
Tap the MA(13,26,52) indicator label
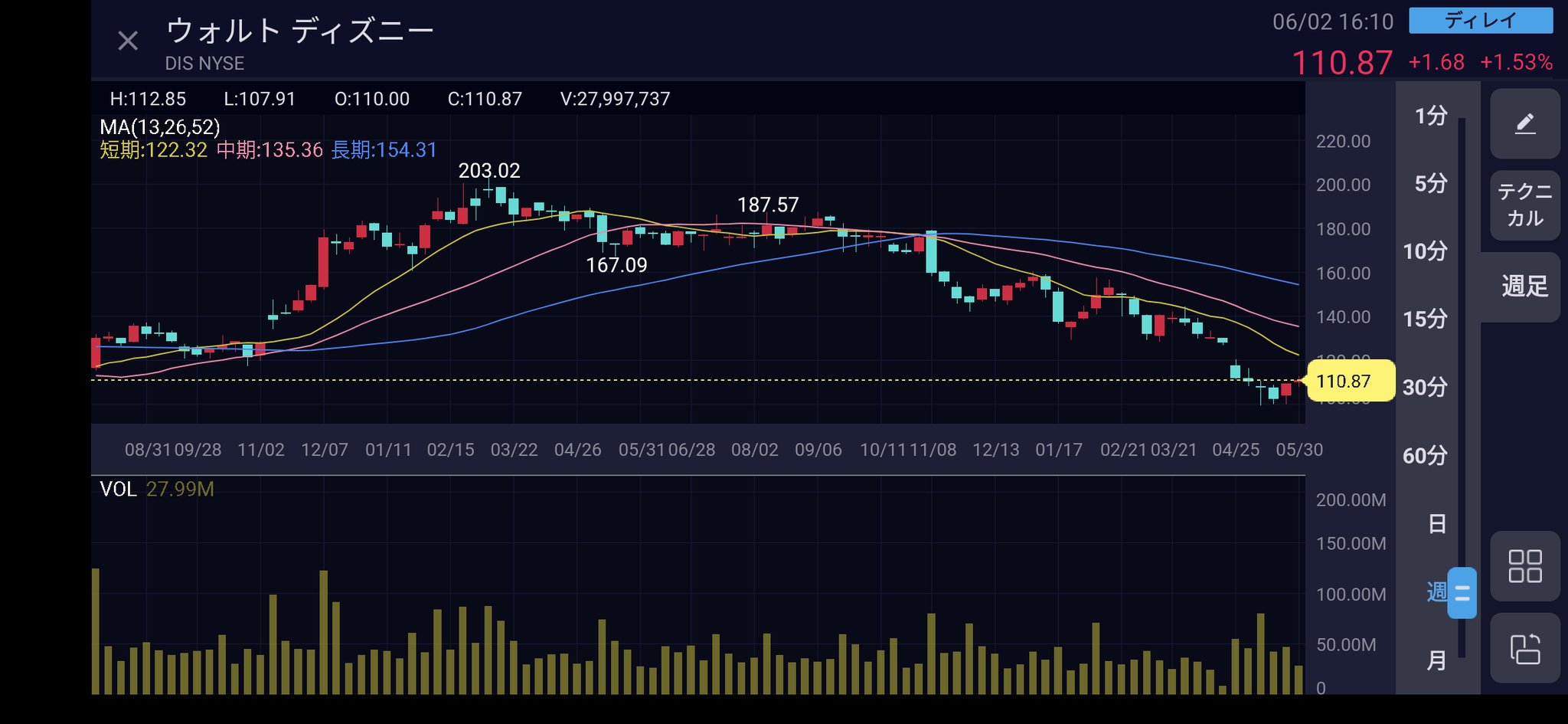160,127
